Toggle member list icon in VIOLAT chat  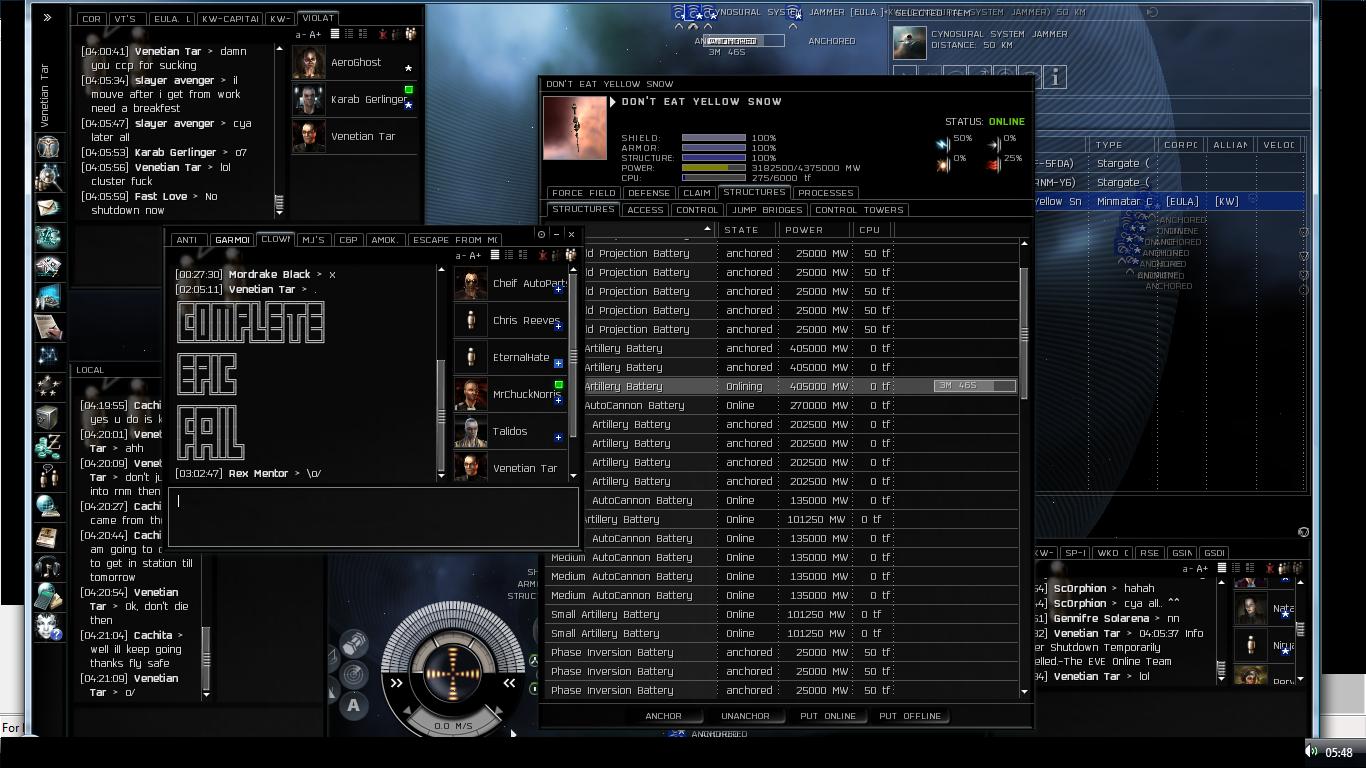coord(410,34)
